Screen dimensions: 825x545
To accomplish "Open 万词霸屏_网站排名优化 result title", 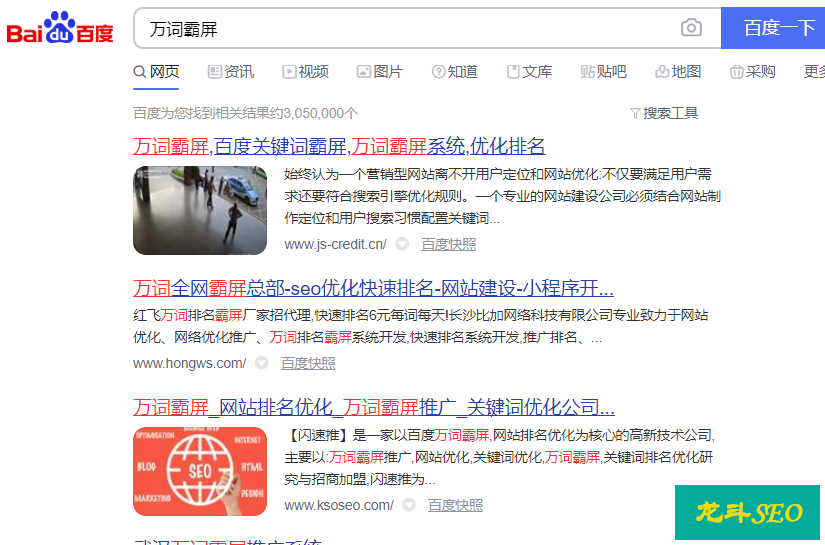I will click(374, 407).
